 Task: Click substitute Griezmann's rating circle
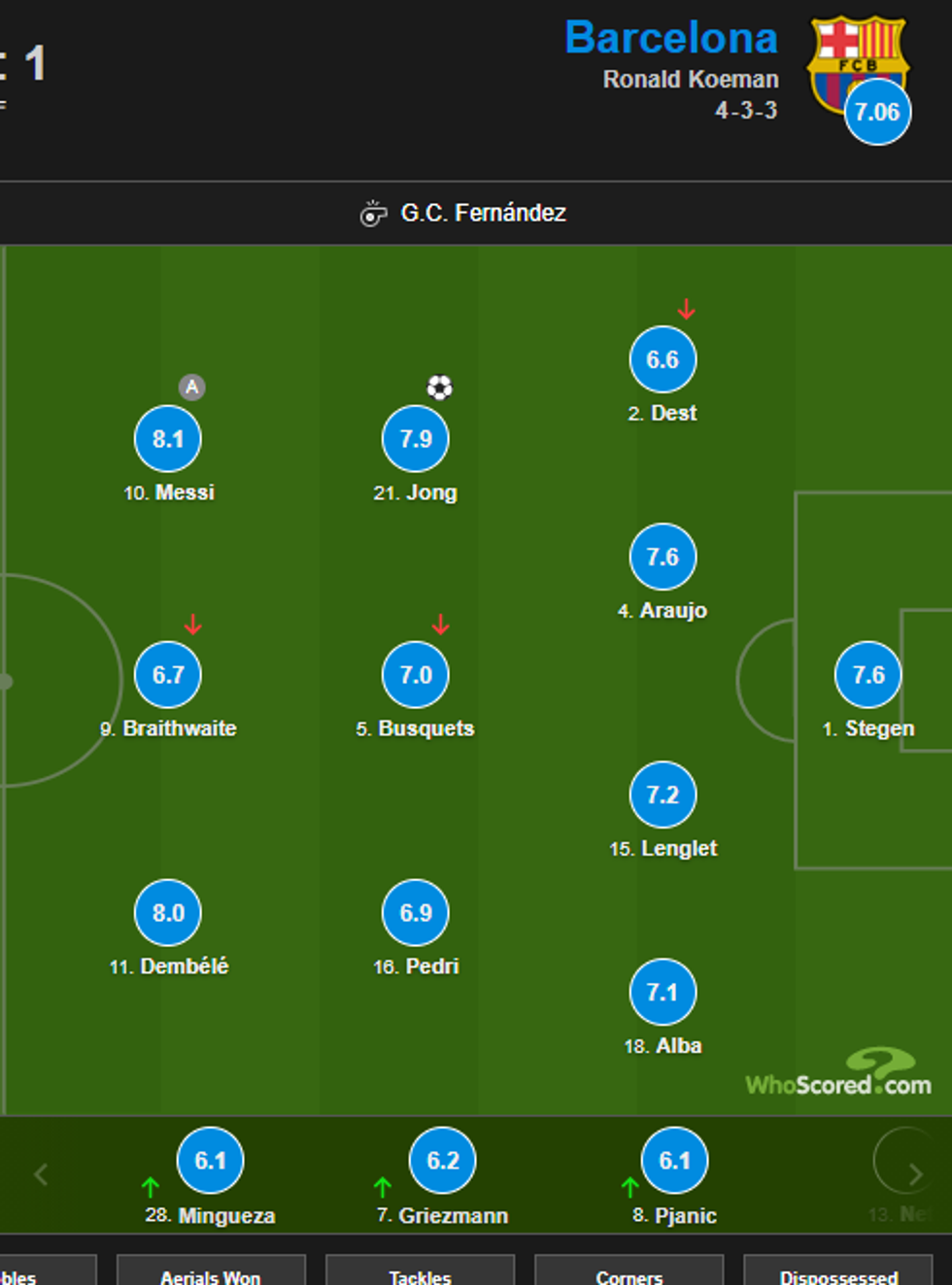pyautogui.click(x=443, y=1161)
